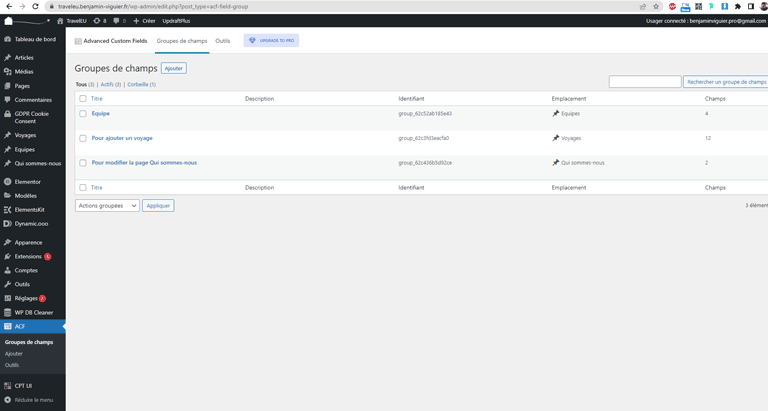Focus the field group search input
The image size is (768, 411).
[645, 82]
